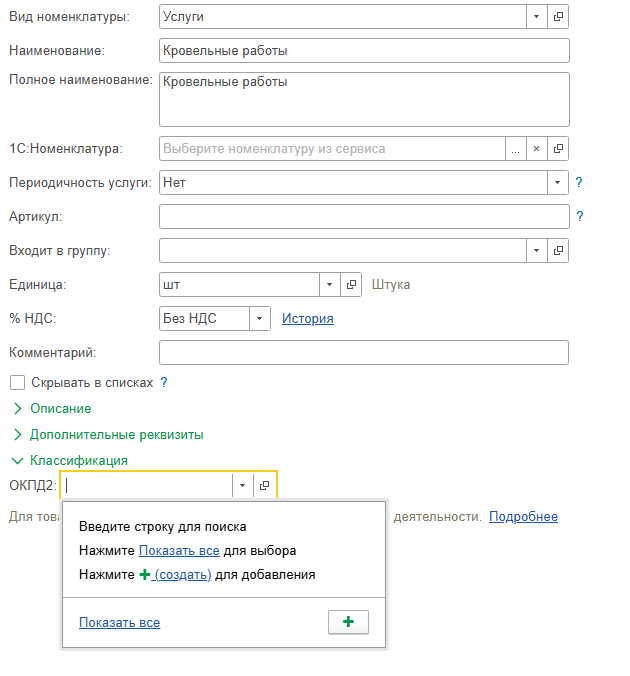Open the История link next to НДС

tap(307, 319)
